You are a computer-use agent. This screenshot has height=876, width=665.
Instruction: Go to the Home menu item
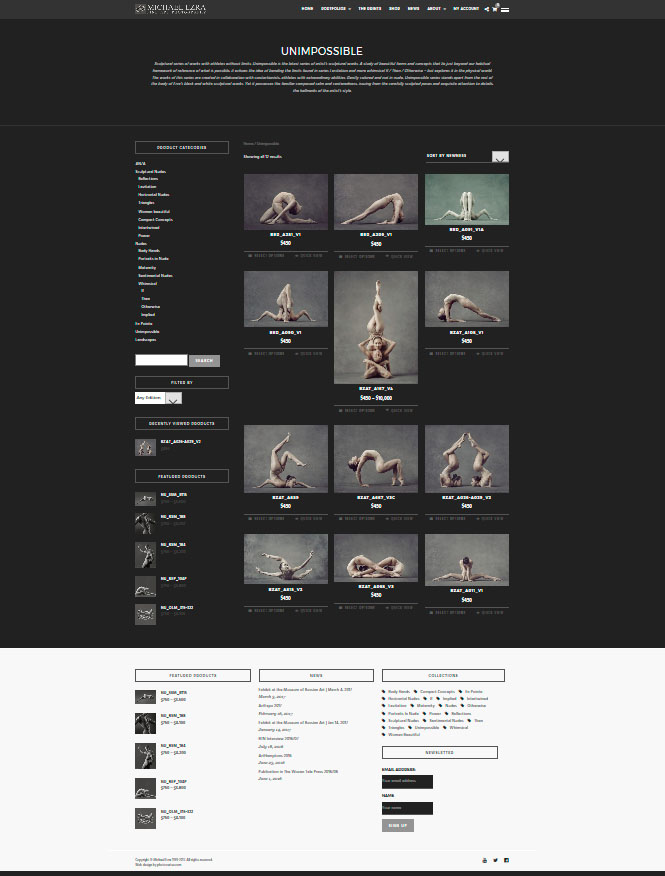[x=307, y=9]
